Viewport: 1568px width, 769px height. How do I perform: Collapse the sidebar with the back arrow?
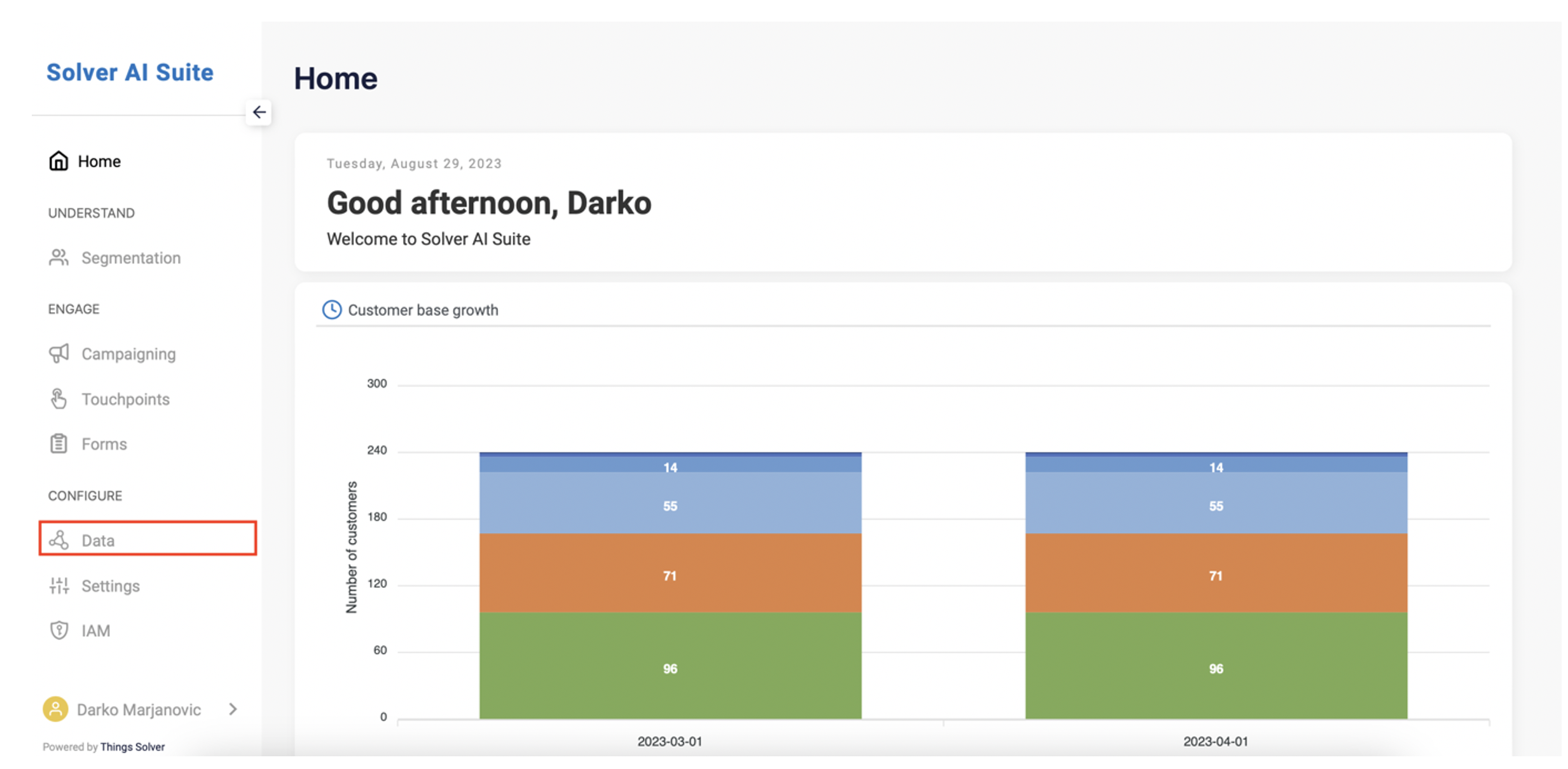[x=259, y=112]
